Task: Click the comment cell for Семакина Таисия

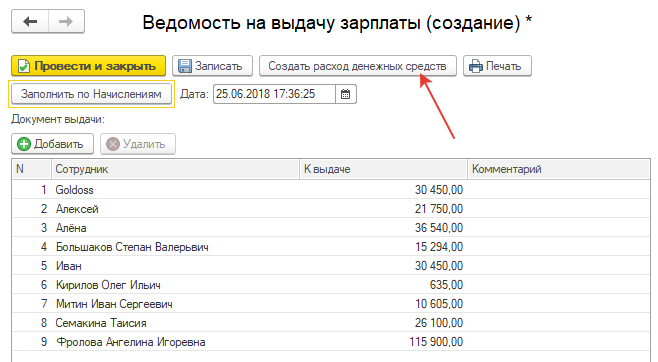Action: tap(559, 323)
